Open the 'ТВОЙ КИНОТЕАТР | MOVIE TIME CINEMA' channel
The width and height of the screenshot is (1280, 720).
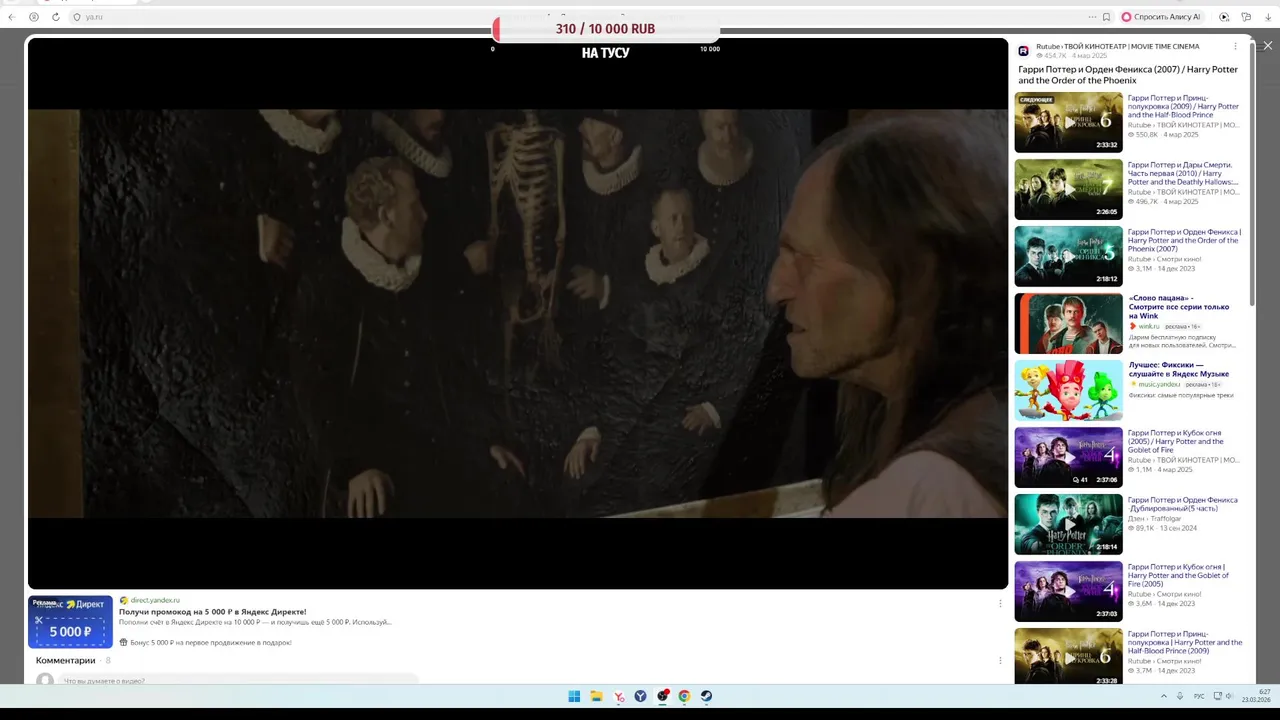[1131, 46]
